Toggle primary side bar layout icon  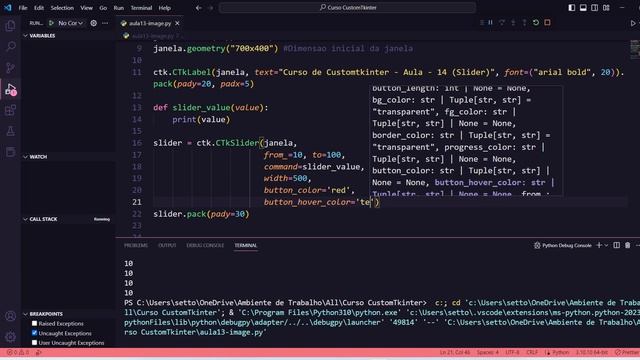tap(572, 8)
